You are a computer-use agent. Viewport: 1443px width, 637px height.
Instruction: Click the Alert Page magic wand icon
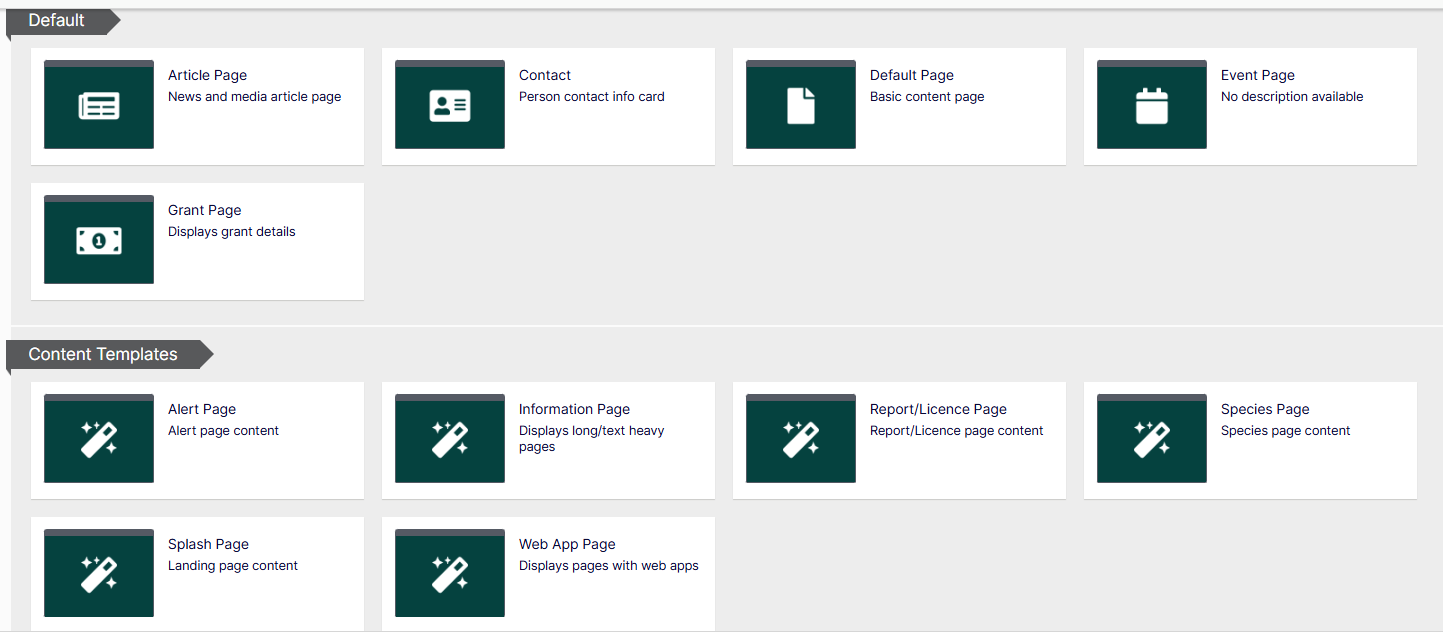[x=99, y=440]
